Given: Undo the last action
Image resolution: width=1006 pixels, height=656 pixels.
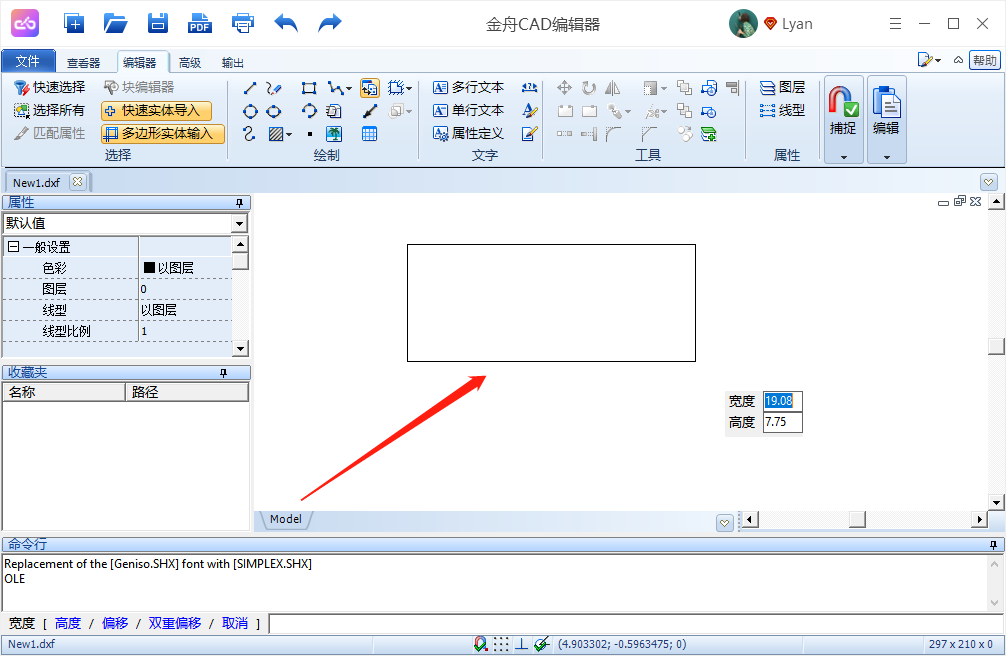Looking at the screenshot, I should [x=286, y=24].
